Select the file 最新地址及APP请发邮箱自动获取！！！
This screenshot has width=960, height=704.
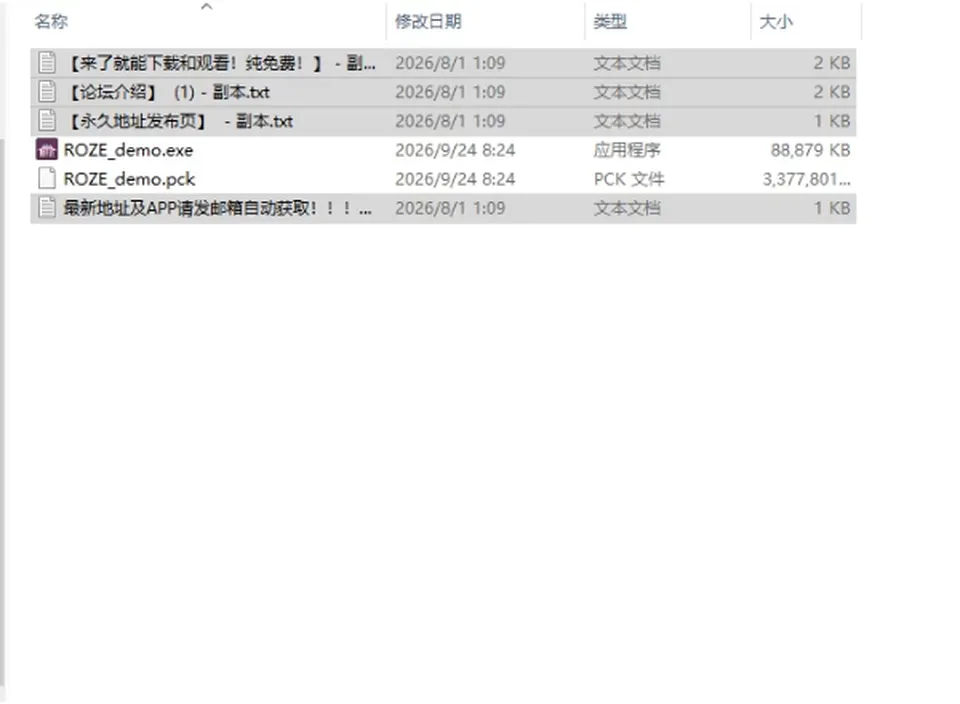(x=217, y=208)
